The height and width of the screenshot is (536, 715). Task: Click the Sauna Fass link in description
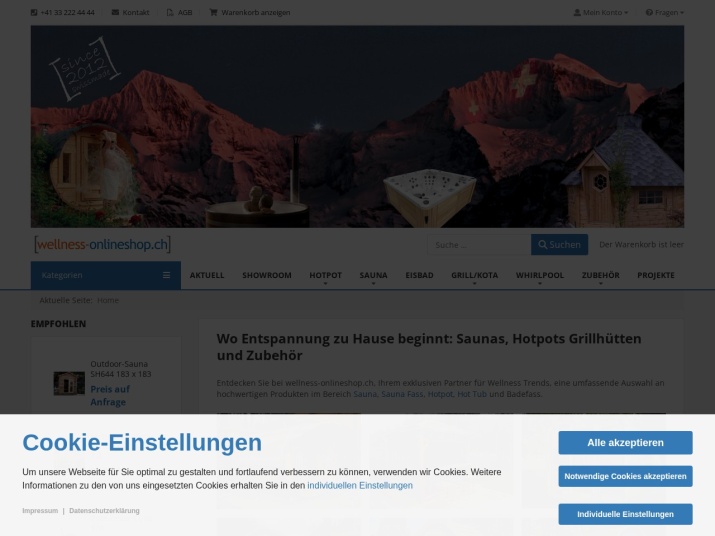pyautogui.click(x=402, y=394)
